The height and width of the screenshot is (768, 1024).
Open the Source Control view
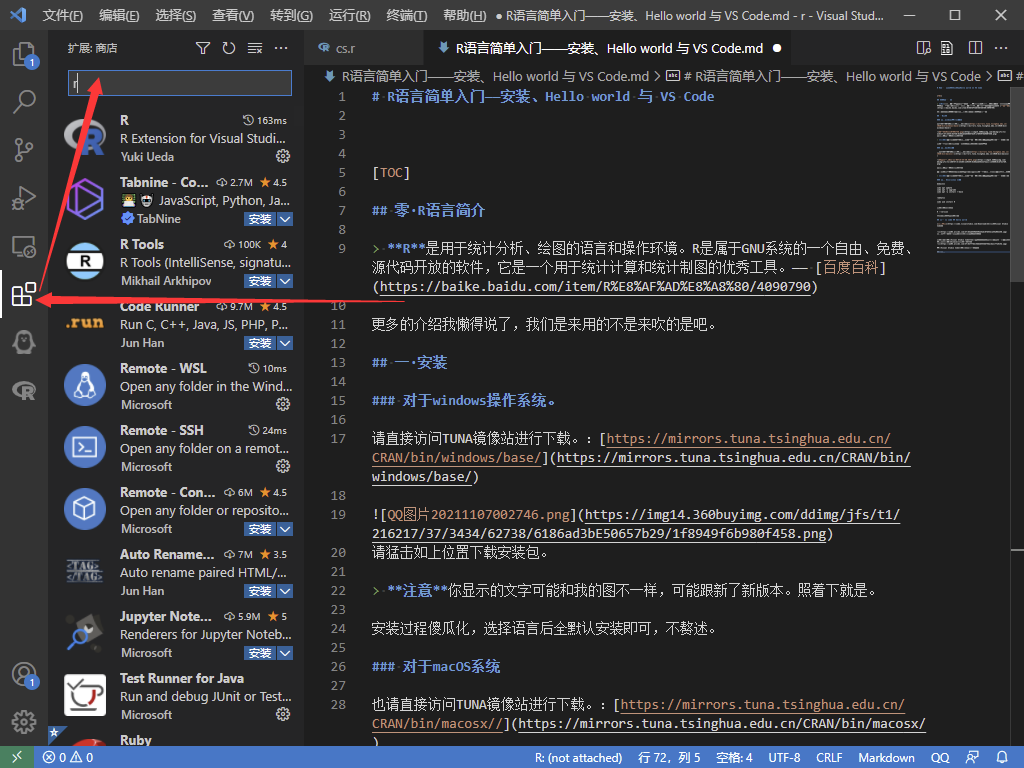click(25, 148)
